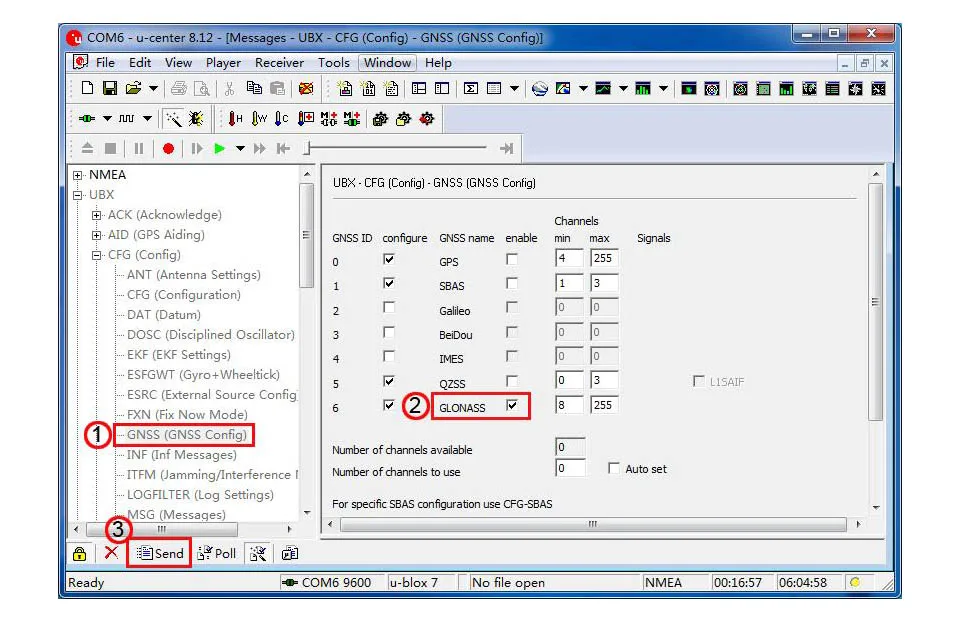Click the Eject playback button

pos(88,148)
